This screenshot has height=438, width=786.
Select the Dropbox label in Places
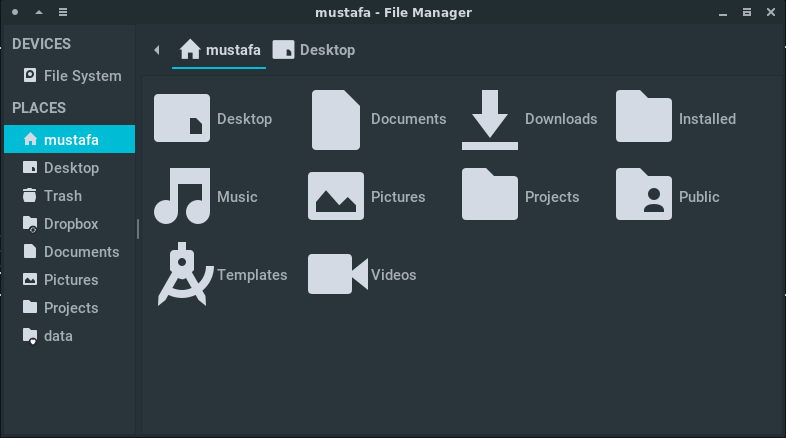(x=71, y=224)
